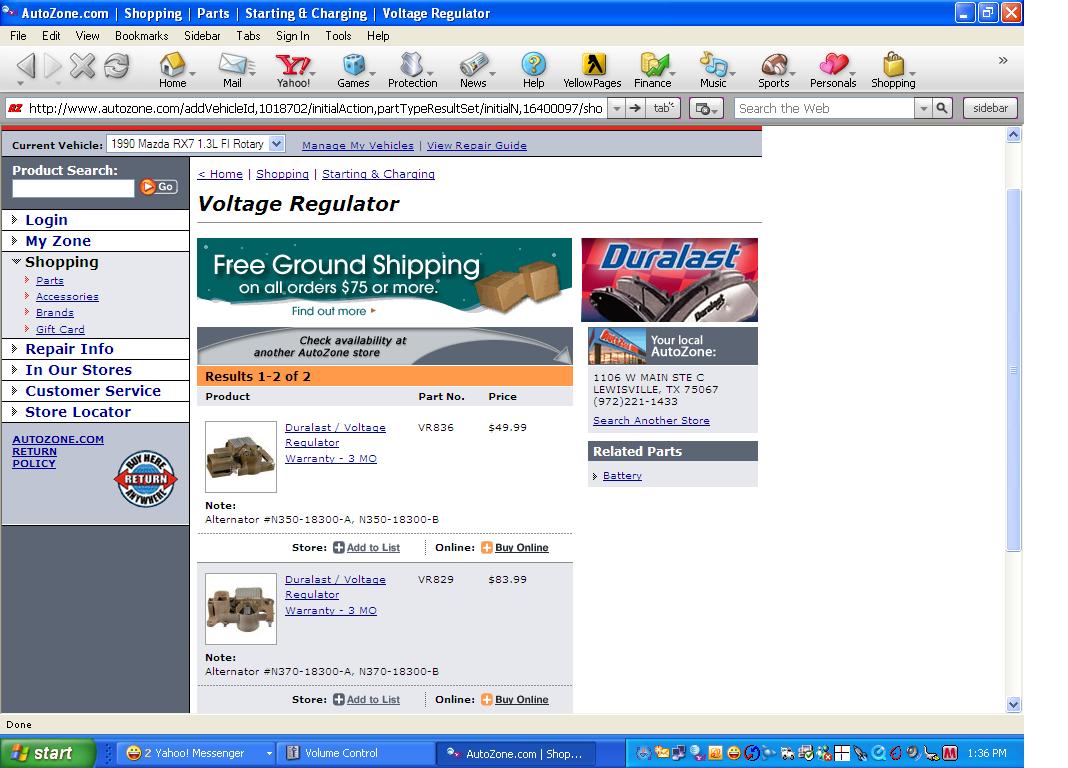Click the Windows Start button
The height and width of the screenshot is (768, 1068).
pos(46,753)
